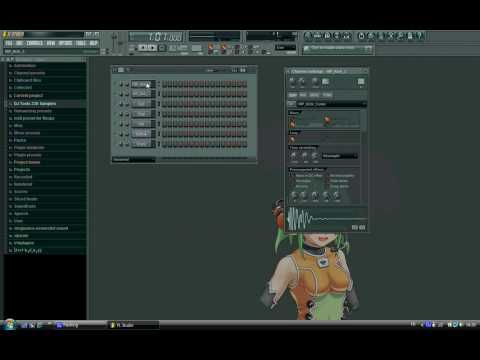
Task: Click the pan knob of HIP_Kick channel
Action: point(121,84)
